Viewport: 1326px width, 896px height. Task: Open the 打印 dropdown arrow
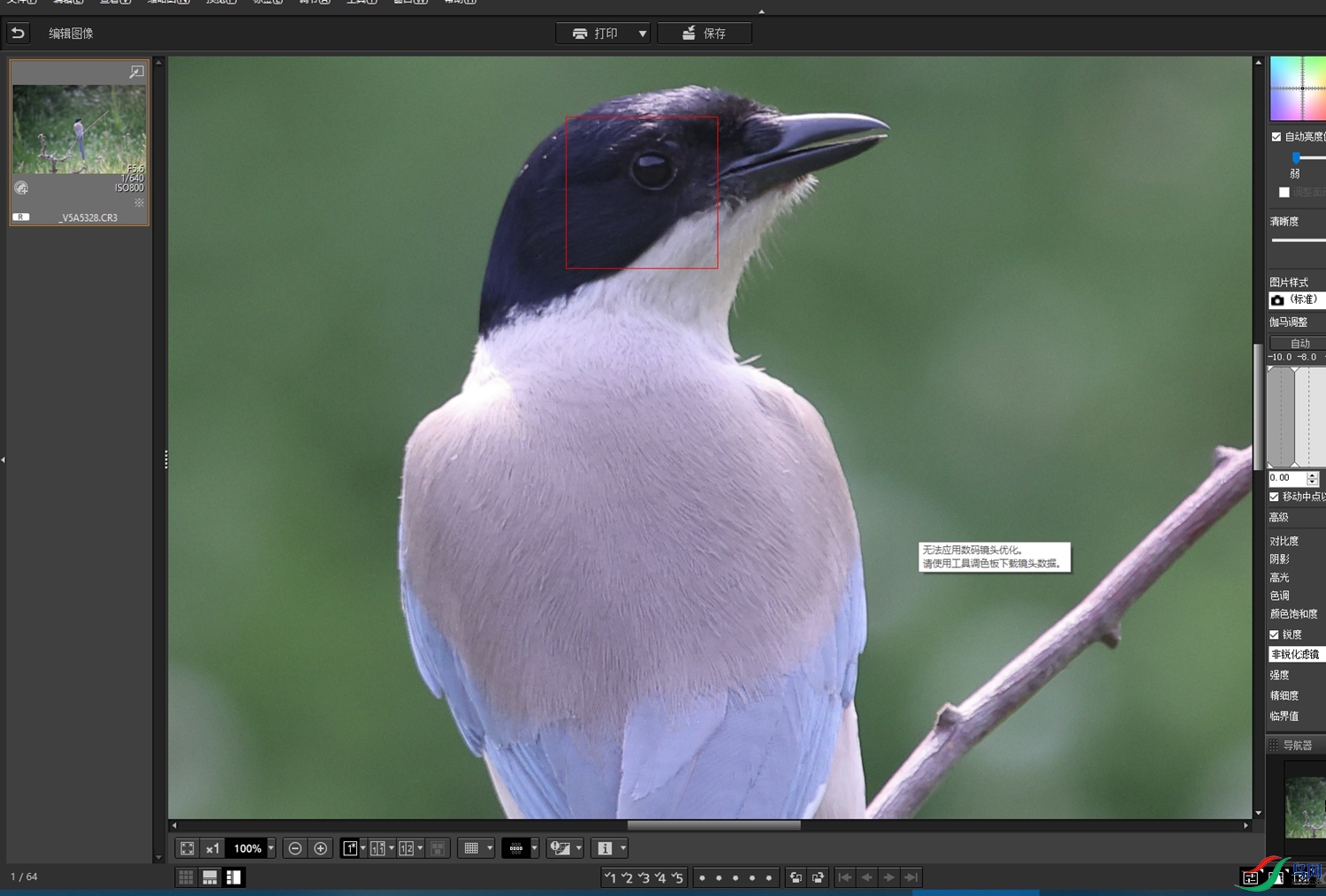643,34
